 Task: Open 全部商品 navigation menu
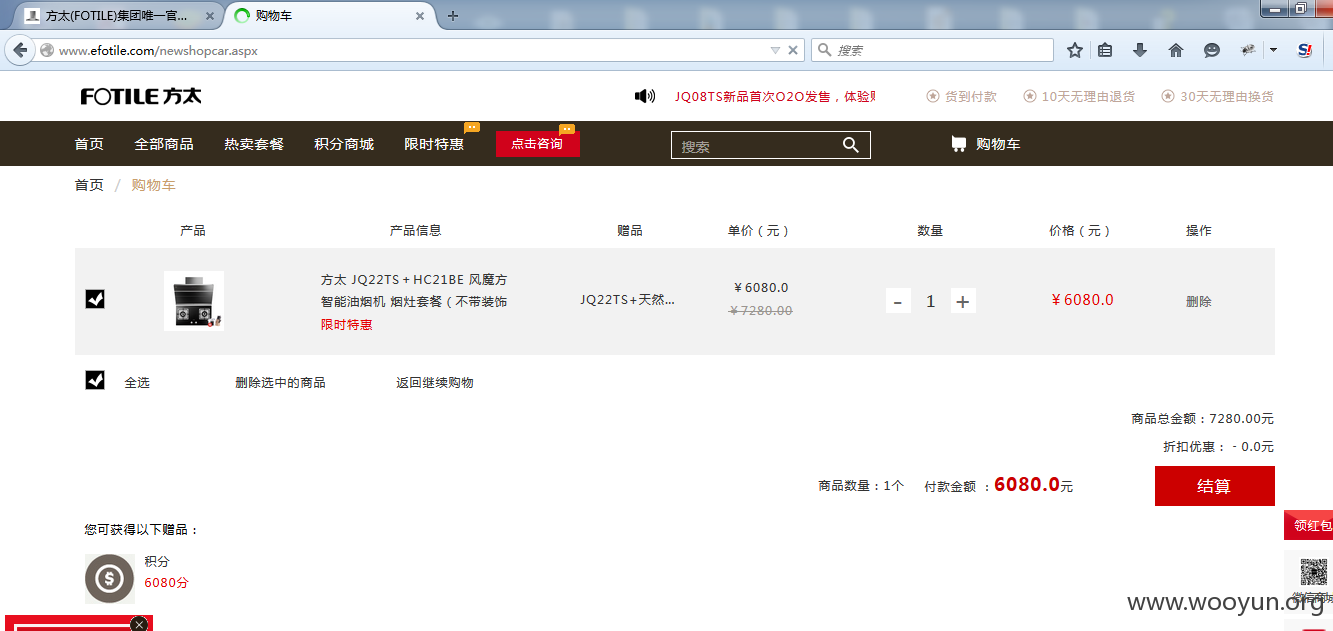[x=164, y=144]
